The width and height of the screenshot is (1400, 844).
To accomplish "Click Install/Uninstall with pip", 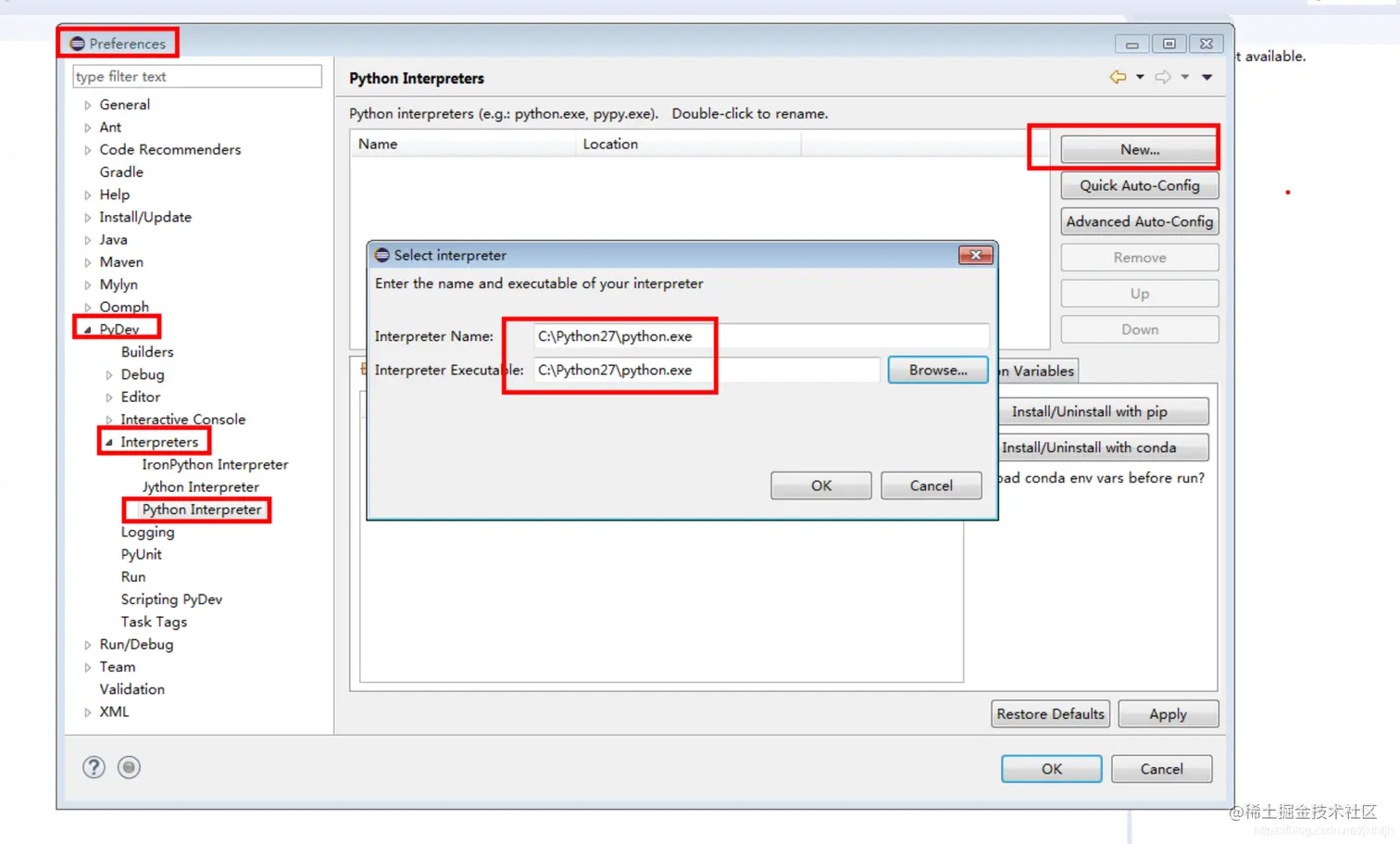I will [x=1103, y=411].
